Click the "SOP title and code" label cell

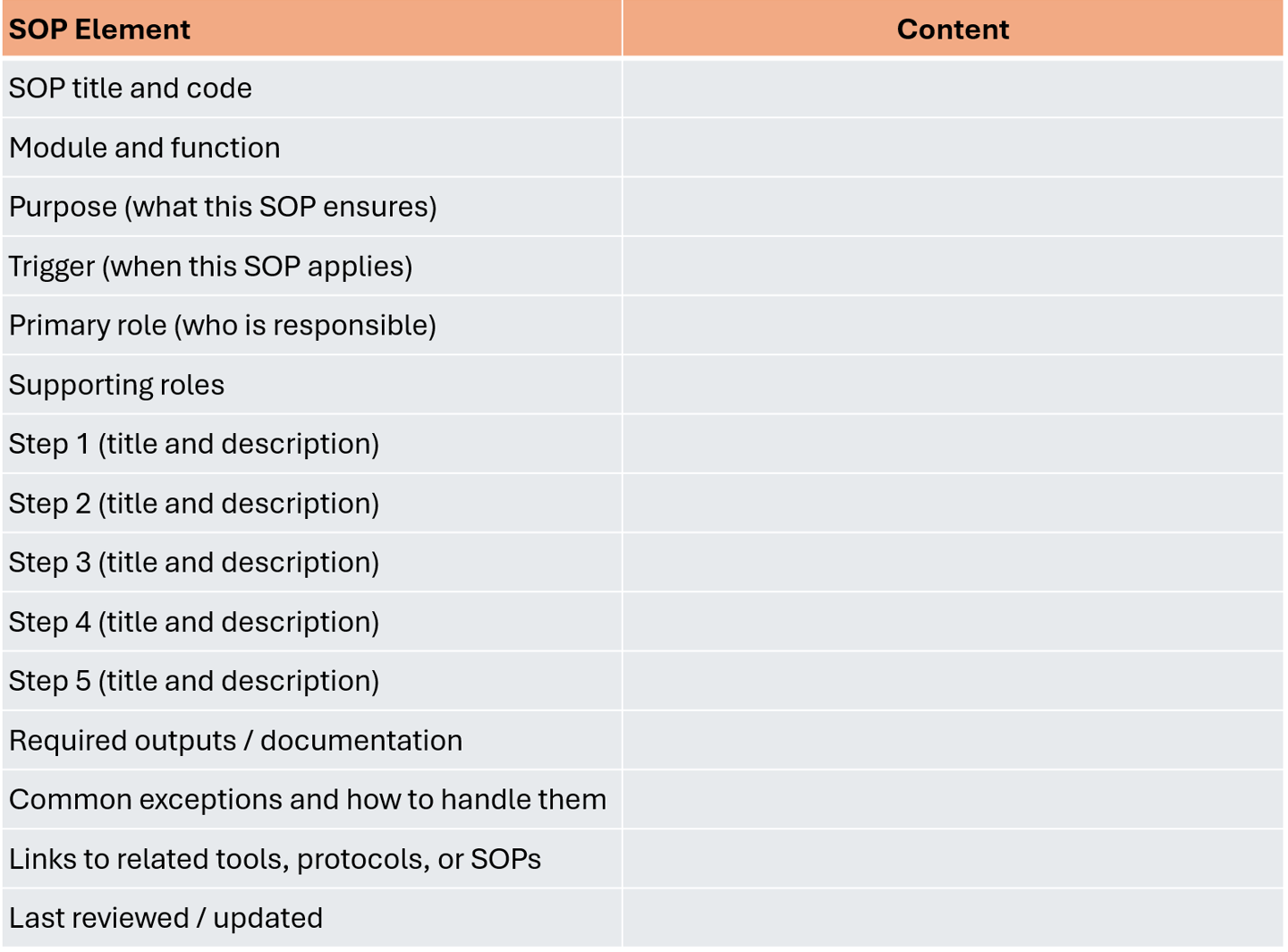click(131, 89)
